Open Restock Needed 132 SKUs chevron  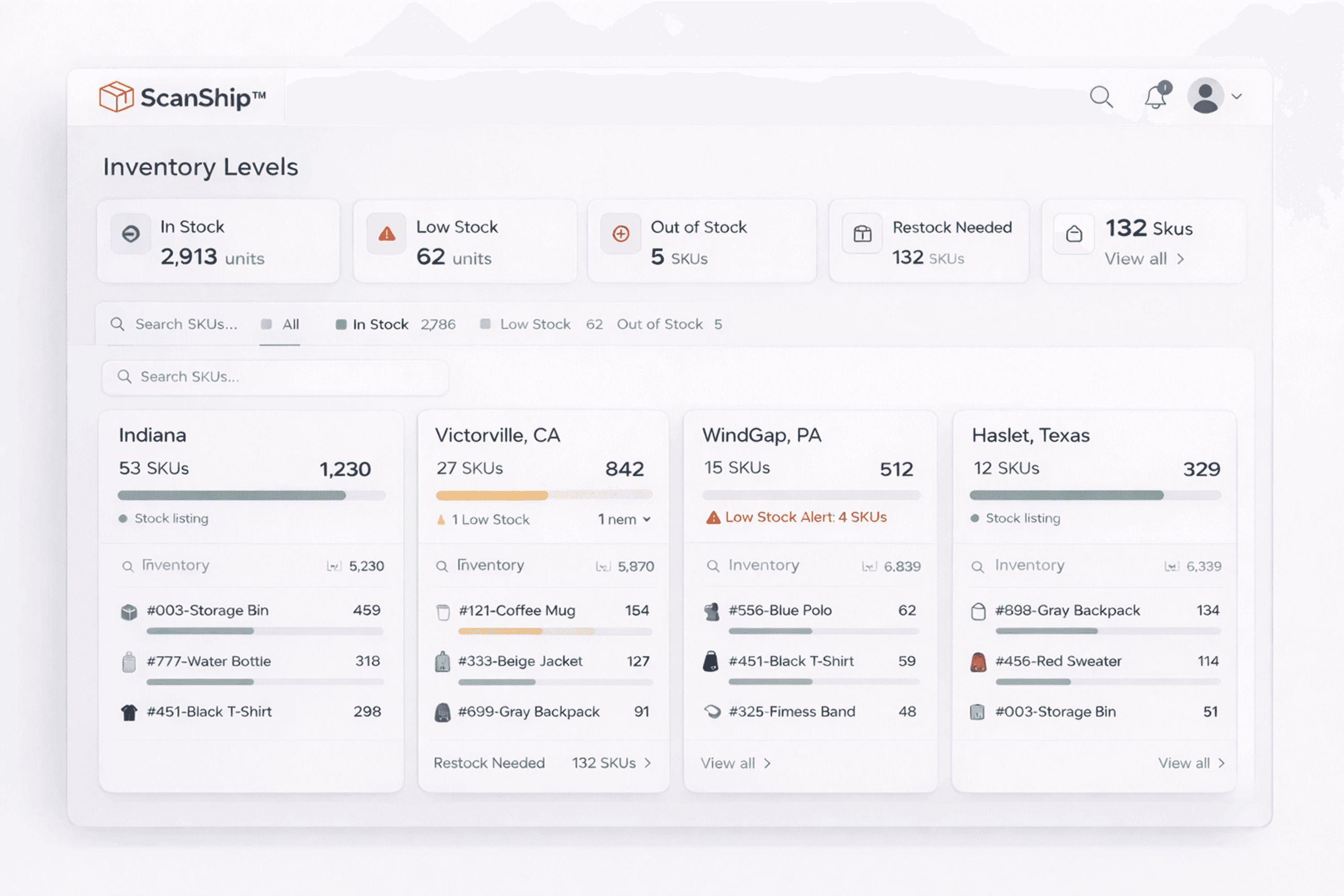tap(647, 763)
